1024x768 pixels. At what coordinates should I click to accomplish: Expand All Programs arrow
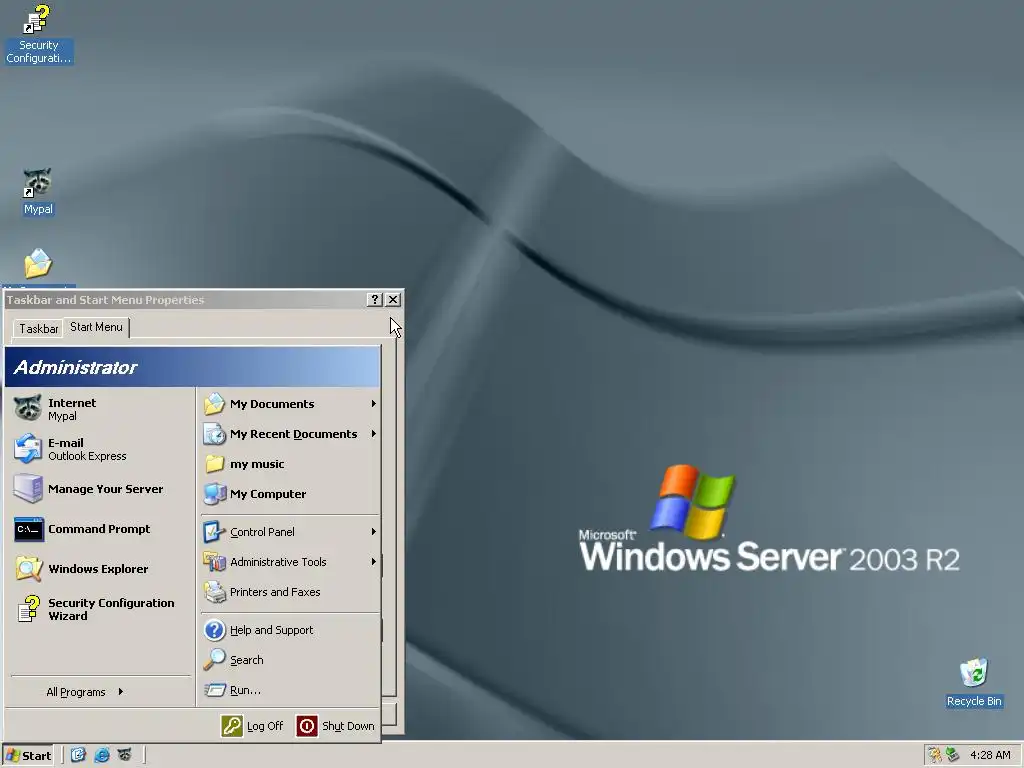click(121, 692)
